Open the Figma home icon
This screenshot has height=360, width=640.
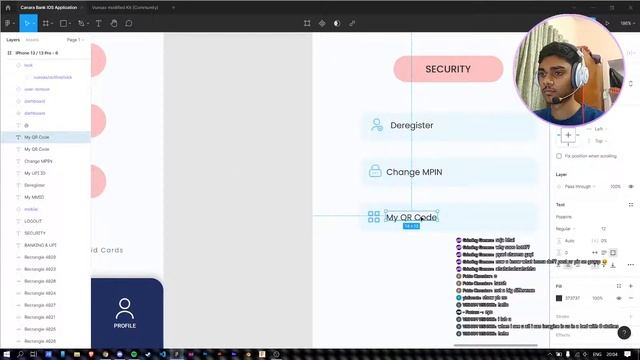coord(8,7)
